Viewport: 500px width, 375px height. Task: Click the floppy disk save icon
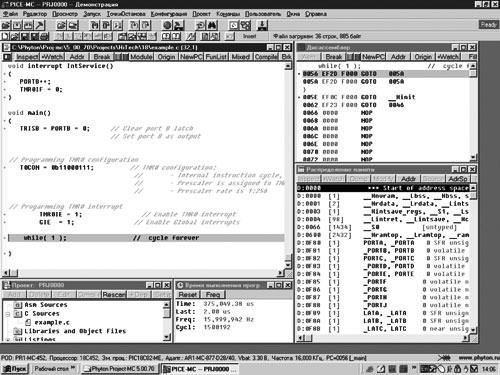(25, 36)
